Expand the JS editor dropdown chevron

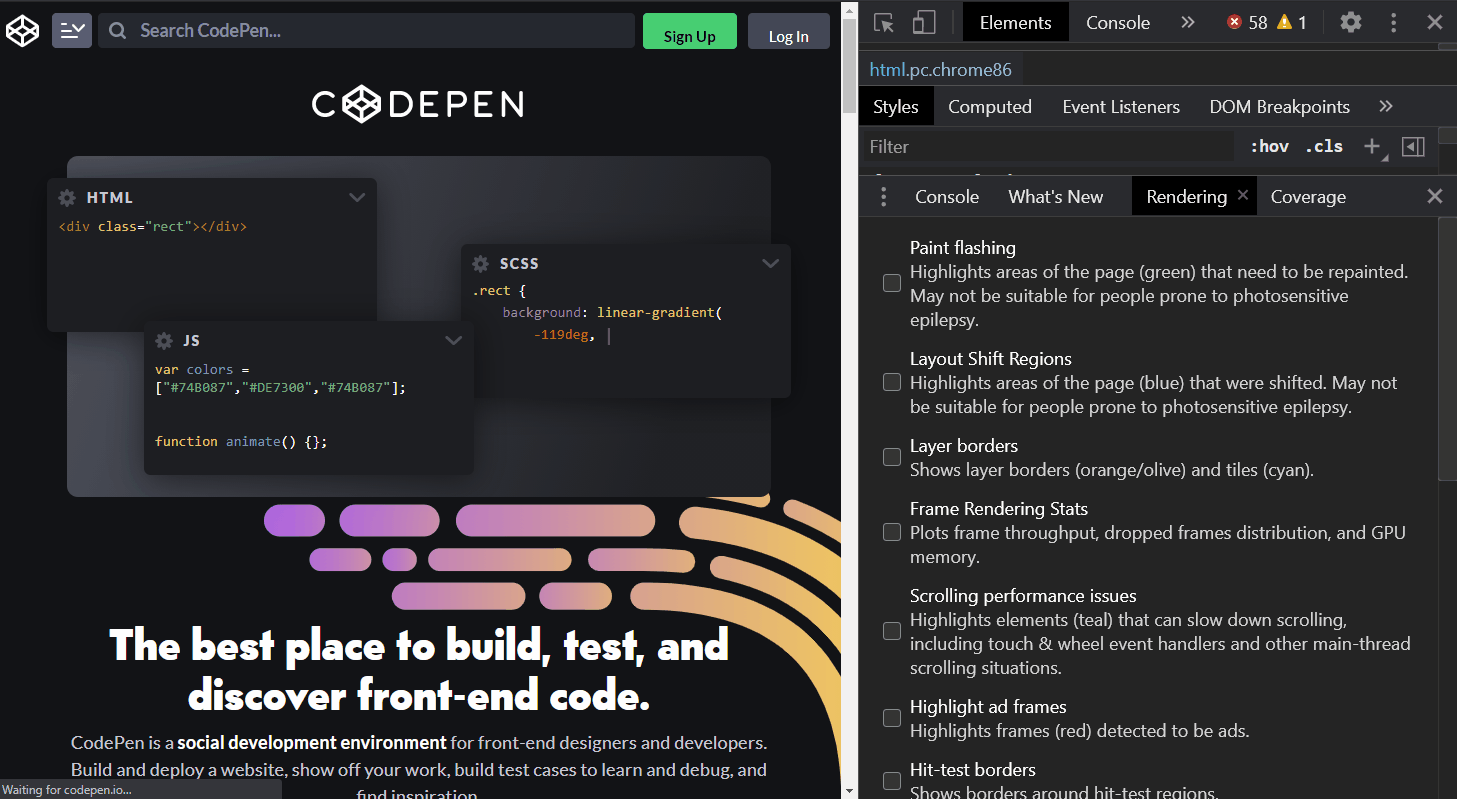(453, 341)
